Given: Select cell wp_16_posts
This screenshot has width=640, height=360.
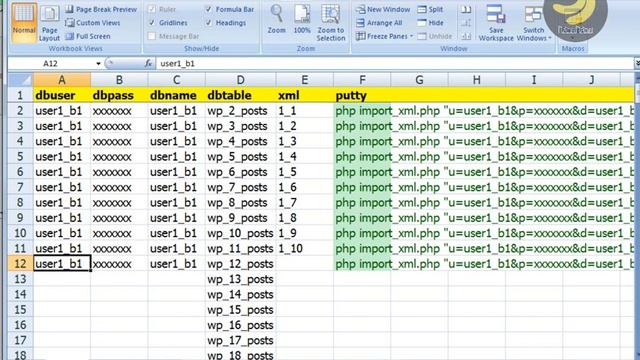Looking at the screenshot, I should point(240,325).
